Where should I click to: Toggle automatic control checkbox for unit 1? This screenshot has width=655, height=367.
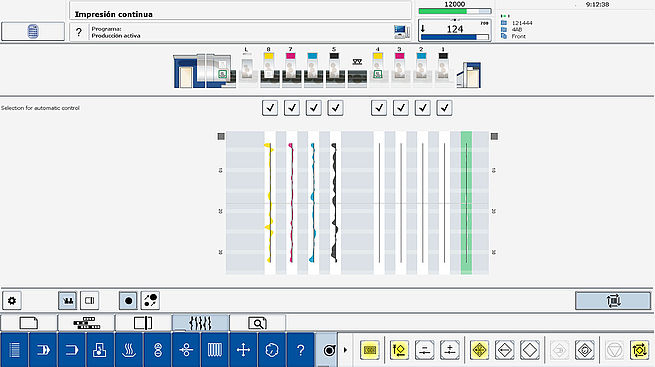[444, 108]
